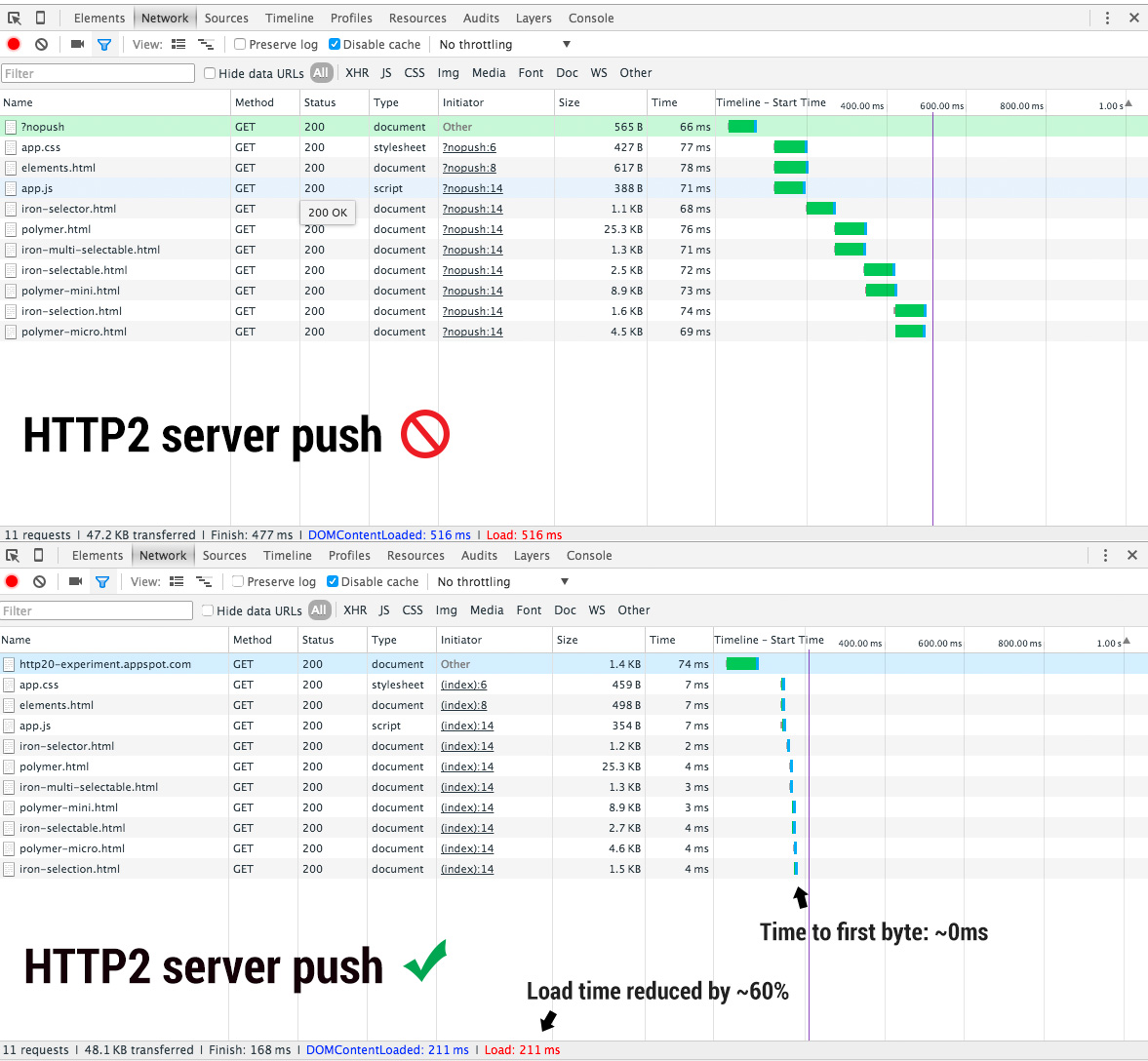Viewport: 1148px width, 1061px height.
Task: Sort the bottom panel timeline with the arrow
Action: click(x=1126, y=642)
